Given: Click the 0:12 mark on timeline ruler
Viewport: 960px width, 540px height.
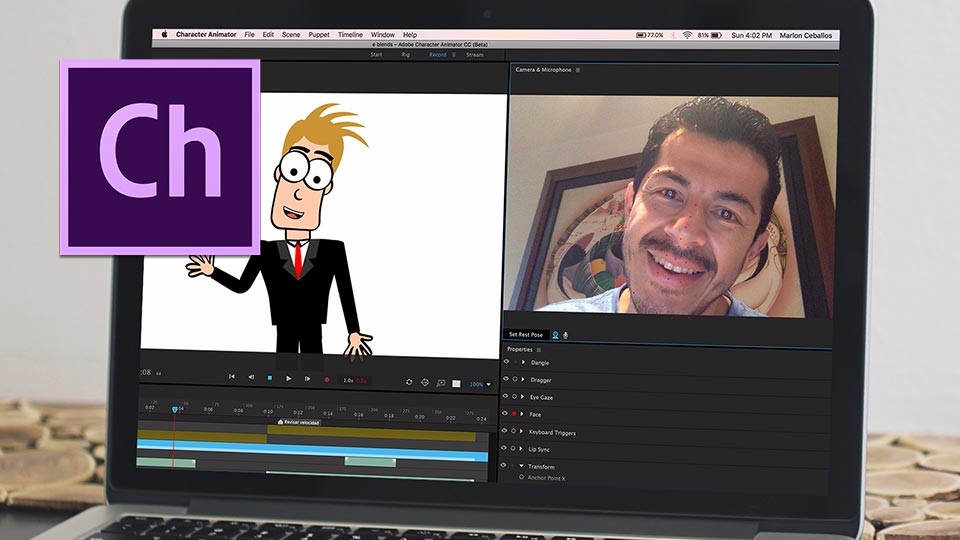Looking at the screenshot, I should [298, 412].
